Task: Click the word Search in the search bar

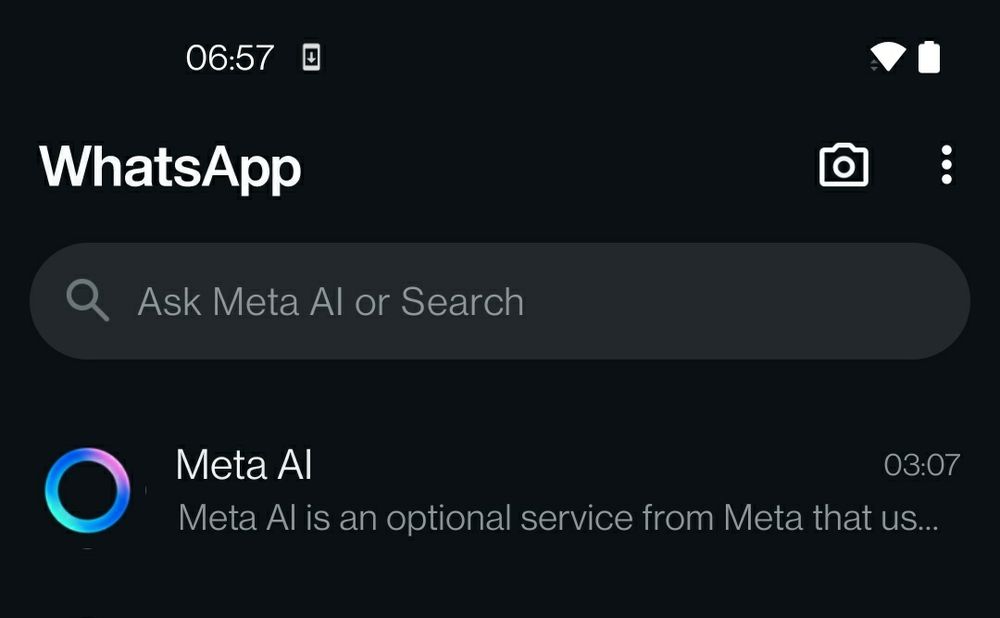Action: click(462, 301)
